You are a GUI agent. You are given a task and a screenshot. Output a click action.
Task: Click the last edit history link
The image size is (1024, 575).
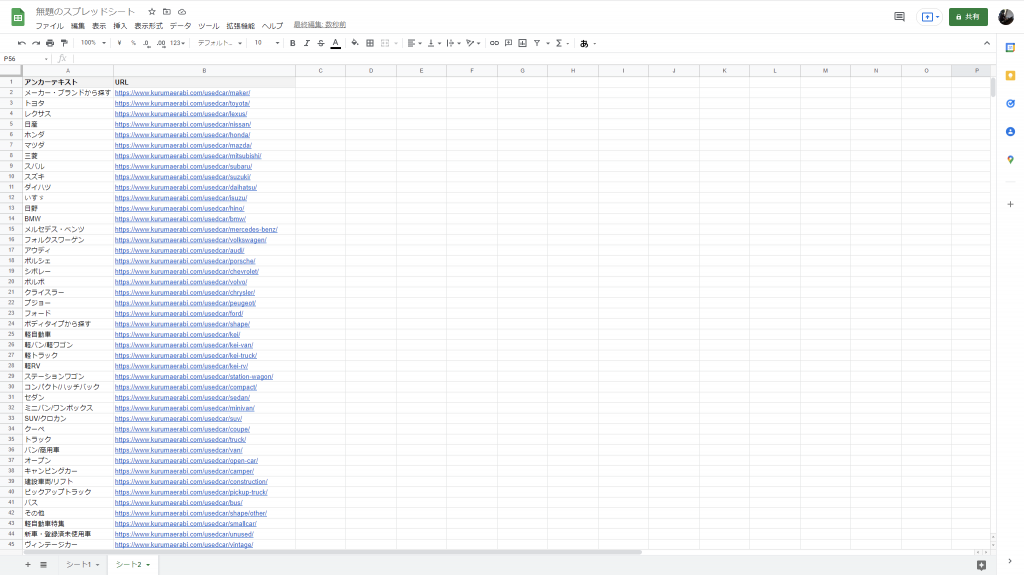tap(320, 25)
